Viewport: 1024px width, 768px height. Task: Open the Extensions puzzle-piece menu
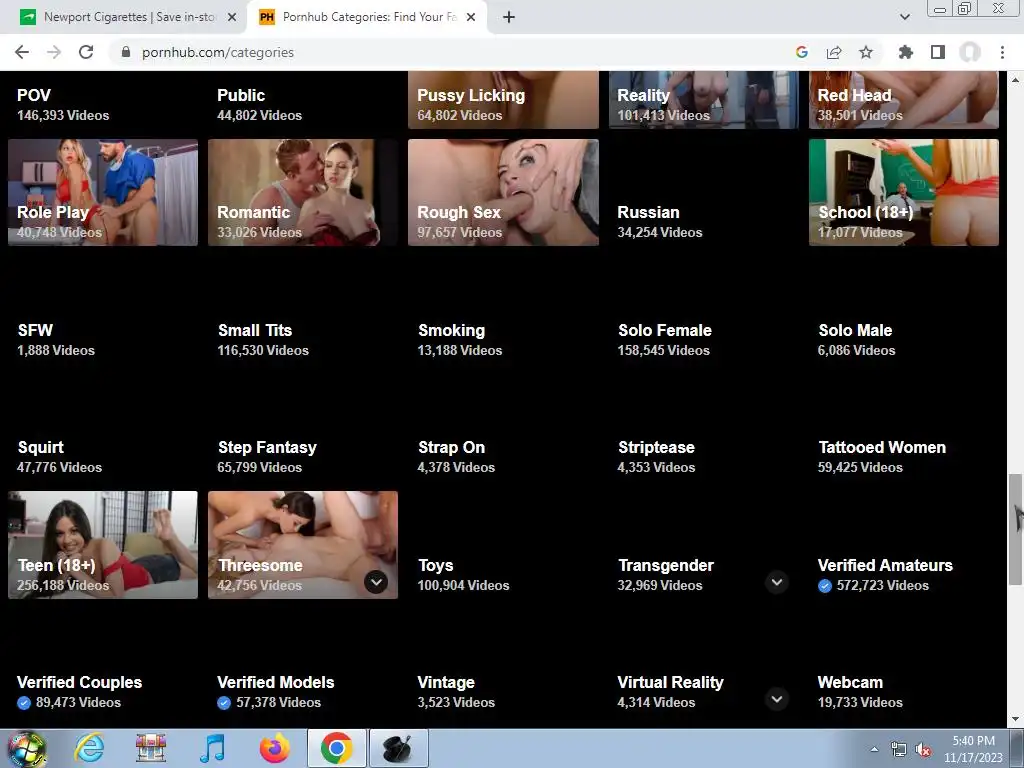906,52
